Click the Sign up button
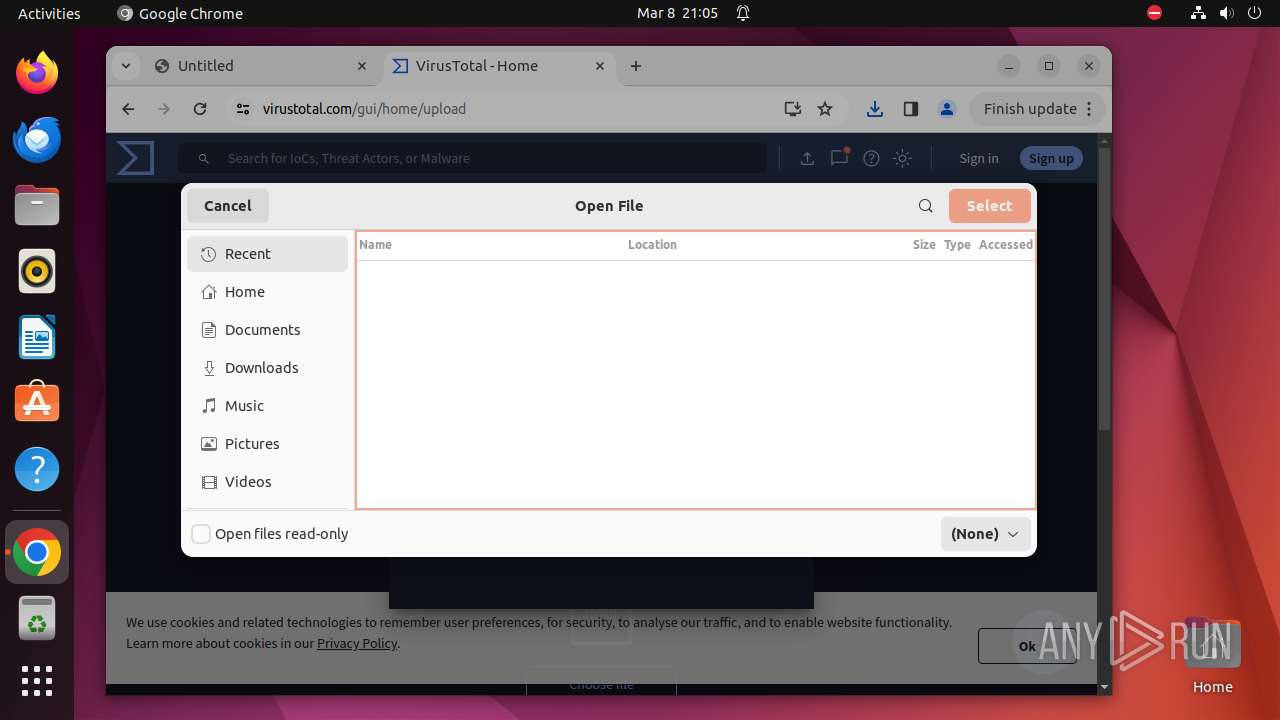 (1051, 158)
